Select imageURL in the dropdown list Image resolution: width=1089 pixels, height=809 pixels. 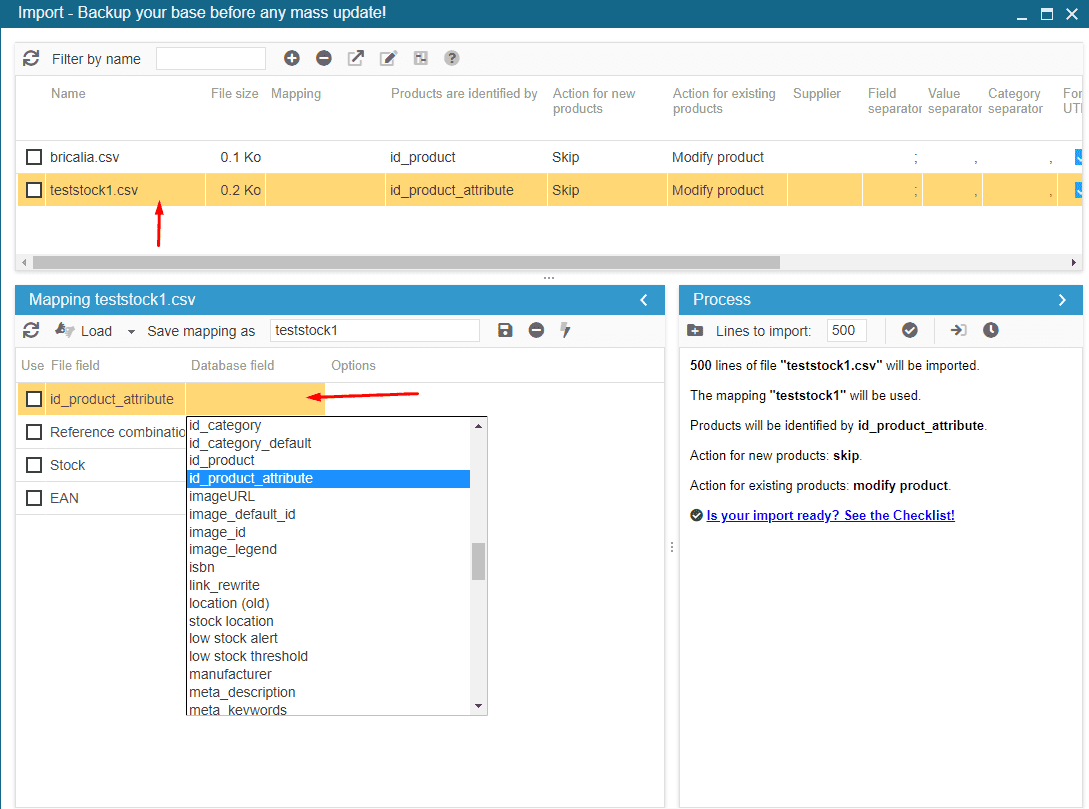pyautogui.click(x=329, y=497)
